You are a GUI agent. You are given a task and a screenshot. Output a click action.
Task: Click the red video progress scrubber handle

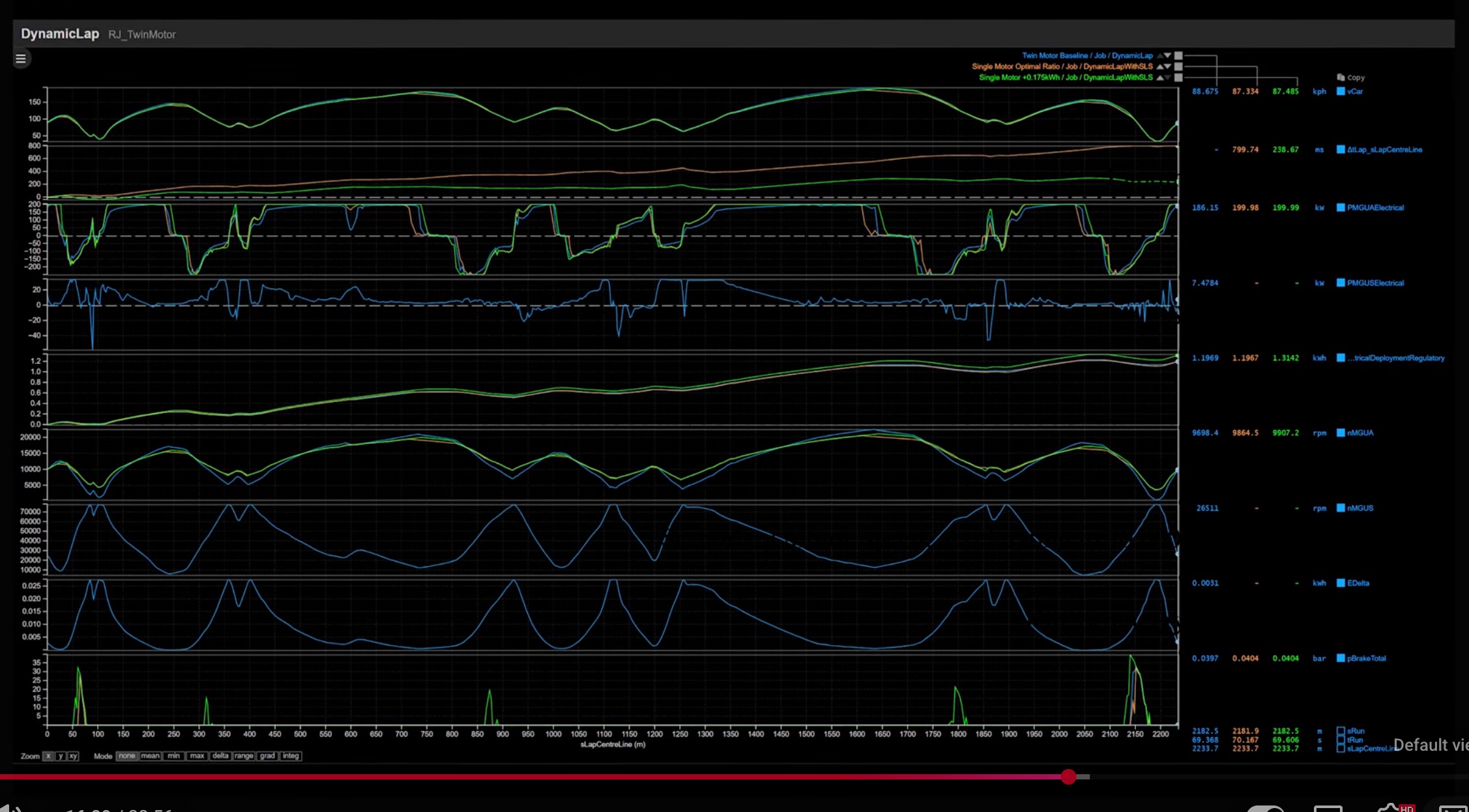click(x=1068, y=776)
